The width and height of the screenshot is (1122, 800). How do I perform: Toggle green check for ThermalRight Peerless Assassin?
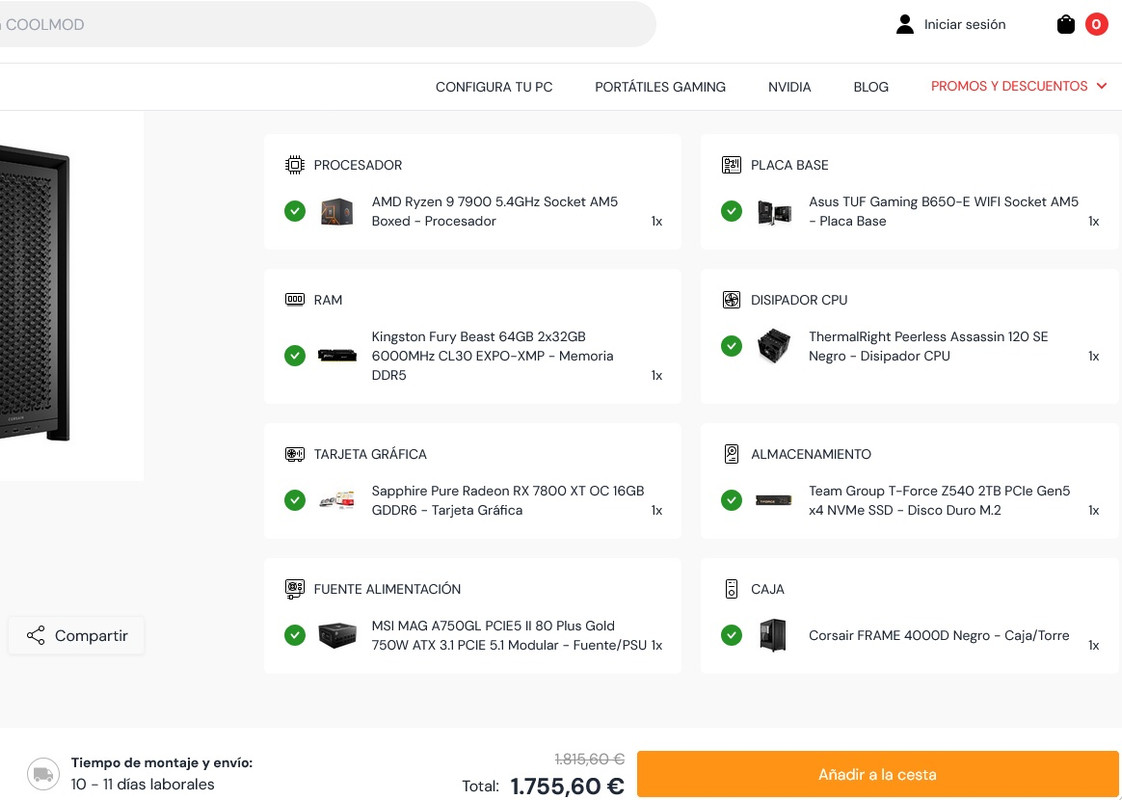(731, 346)
